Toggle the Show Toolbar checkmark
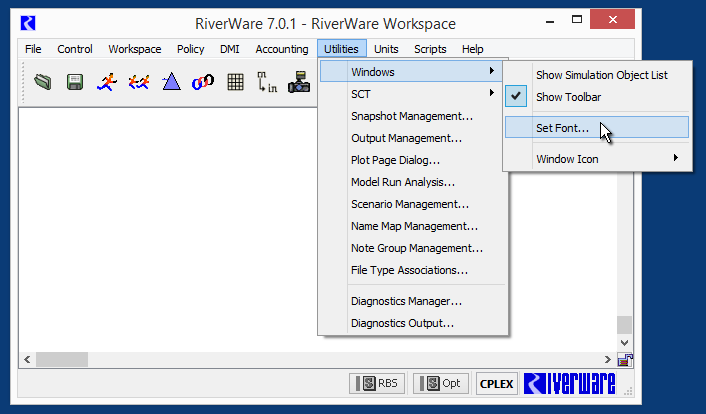This screenshot has width=706, height=414. pyautogui.click(x=516, y=96)
